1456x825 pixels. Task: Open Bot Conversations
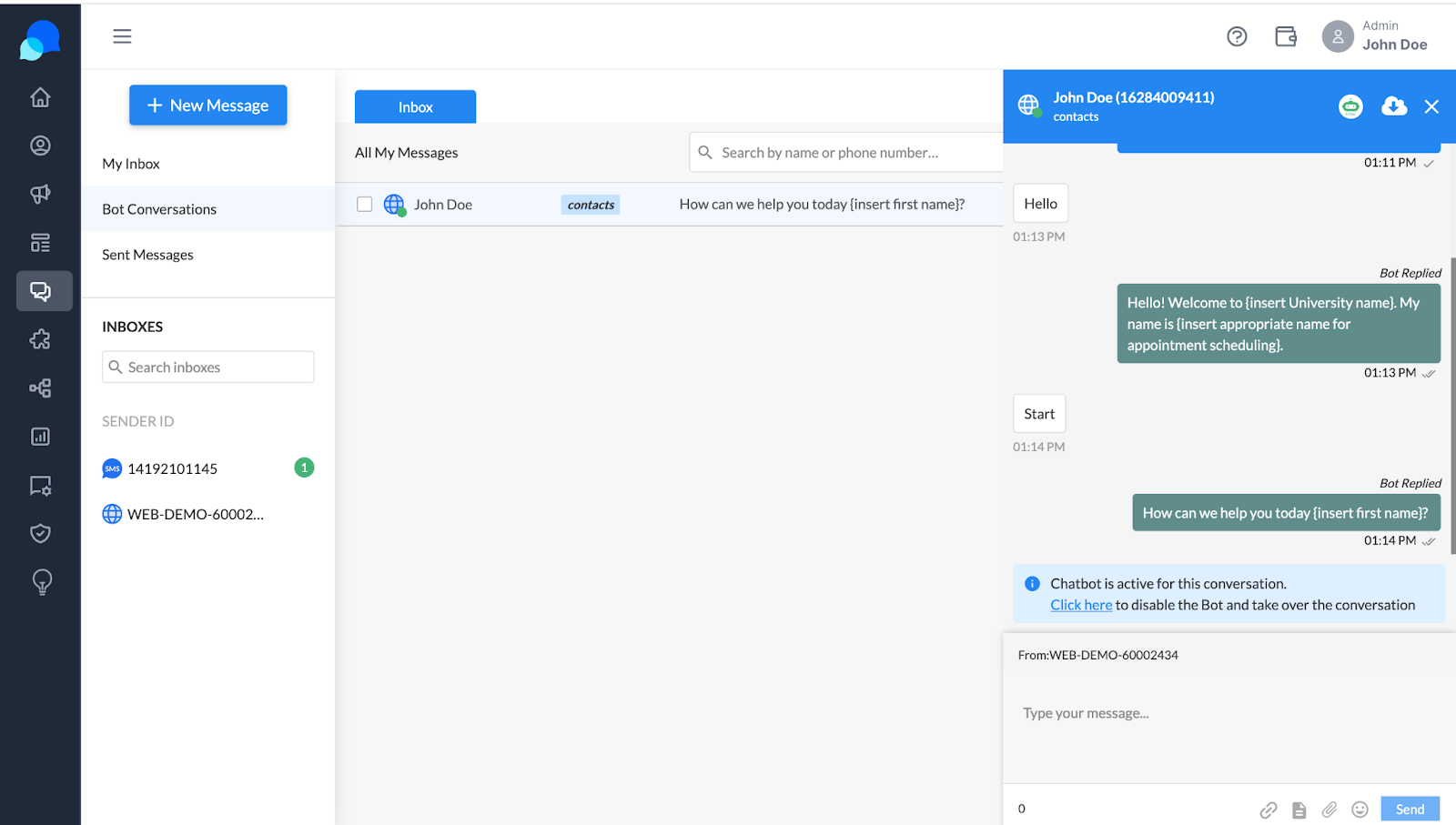(x=208, y=209)
